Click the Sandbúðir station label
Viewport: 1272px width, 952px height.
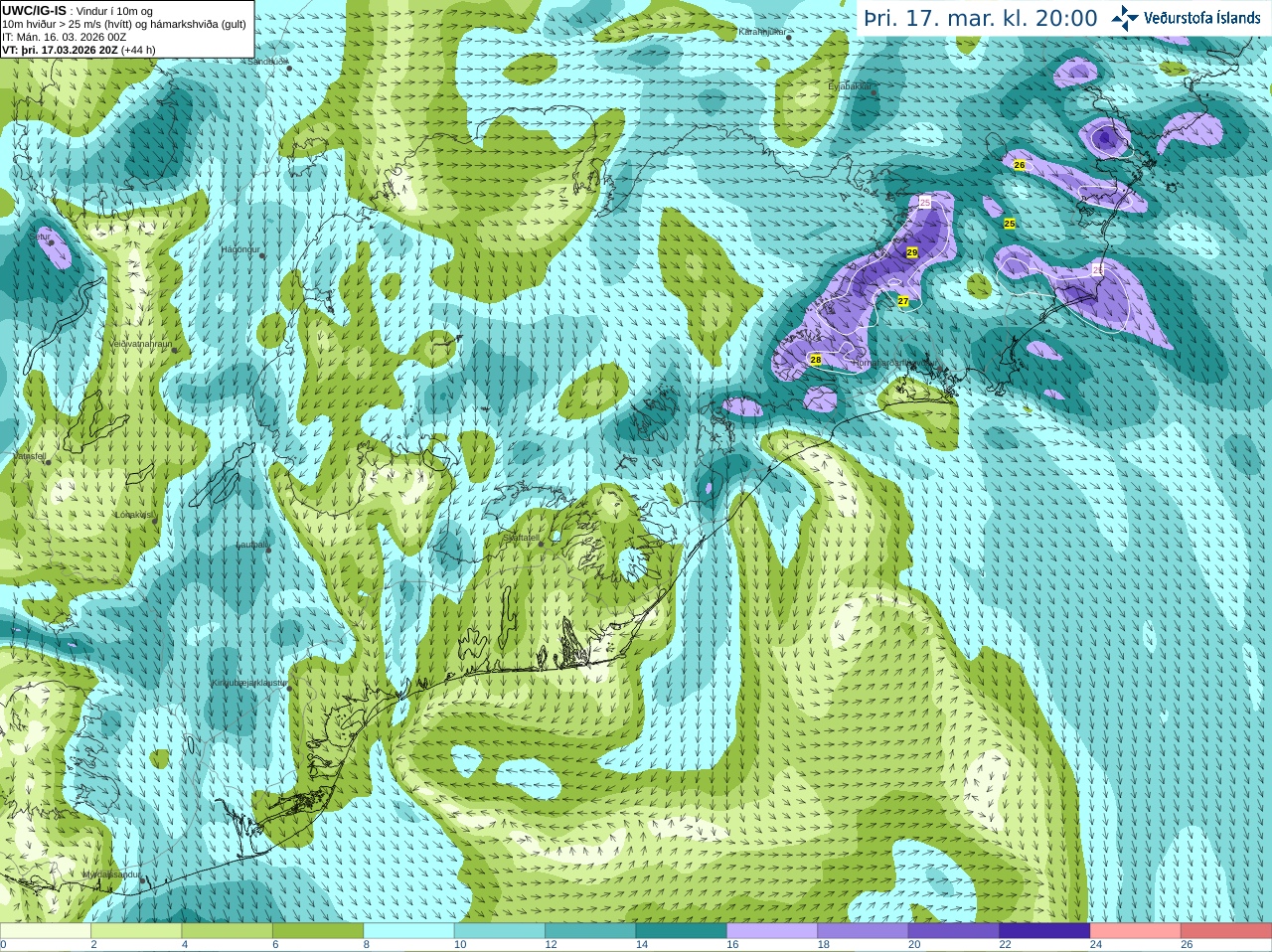tap(266, 62)
